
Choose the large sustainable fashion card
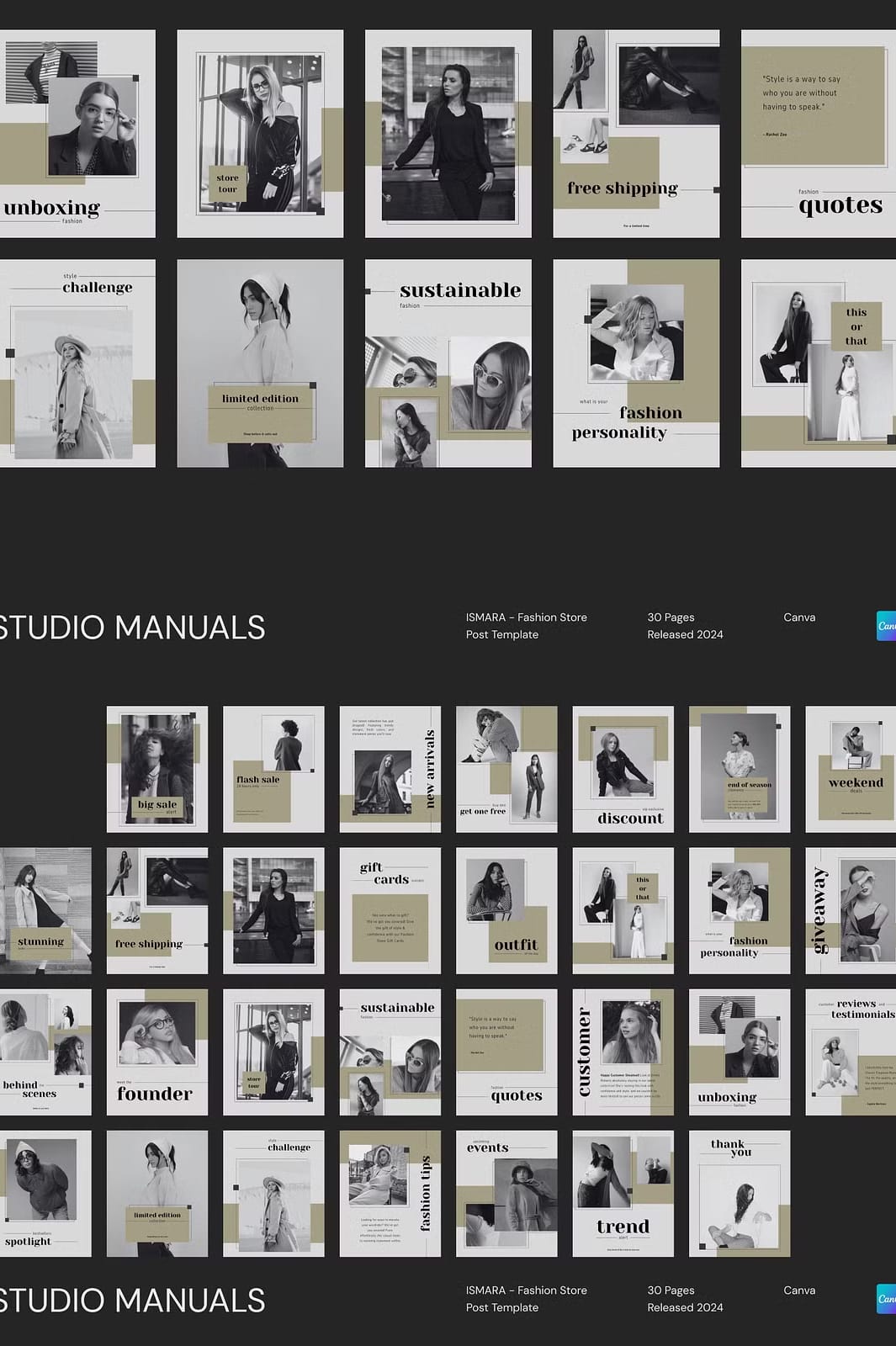click(448, 363)
